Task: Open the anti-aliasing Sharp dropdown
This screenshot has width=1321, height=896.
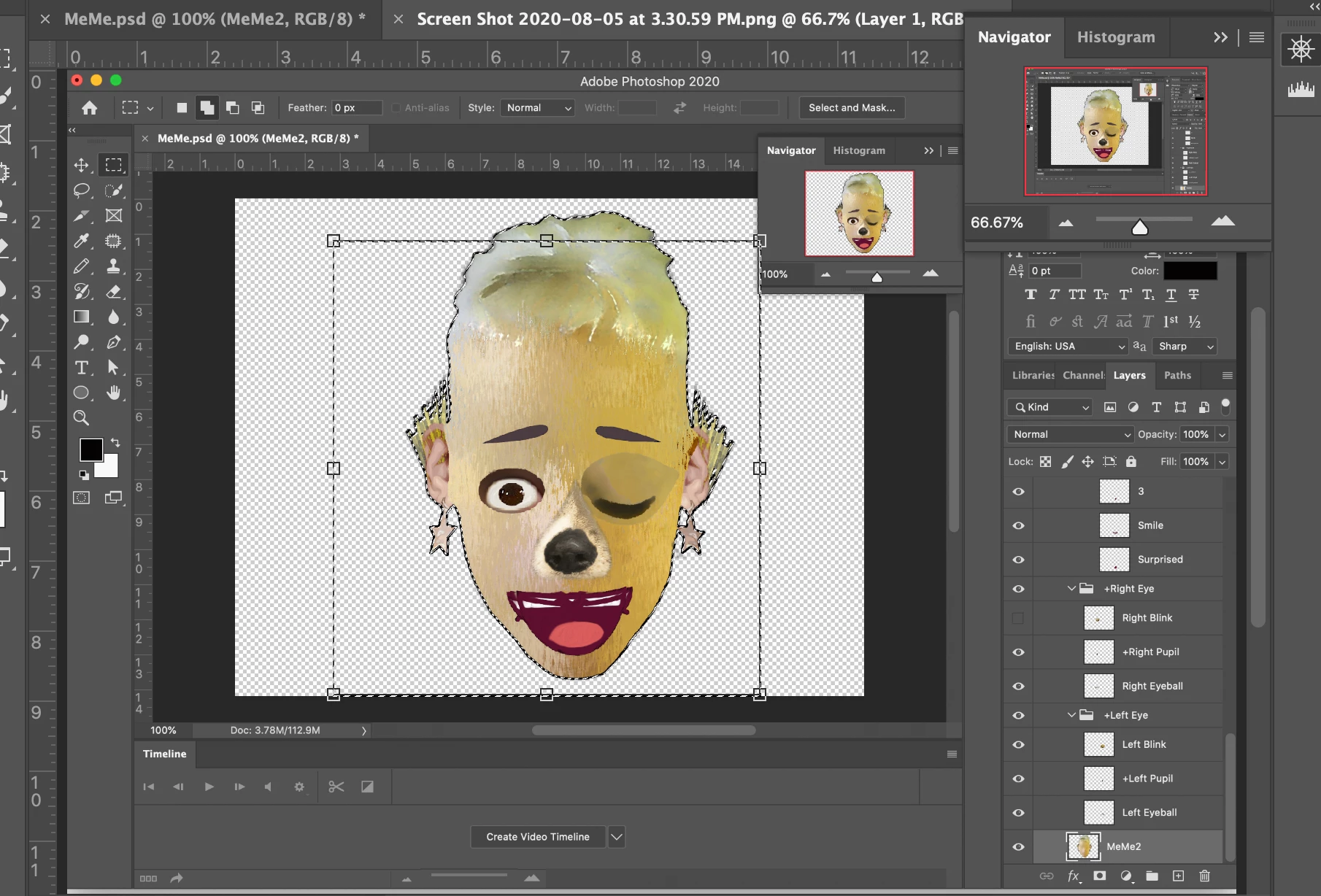Action: (1185, 347)
